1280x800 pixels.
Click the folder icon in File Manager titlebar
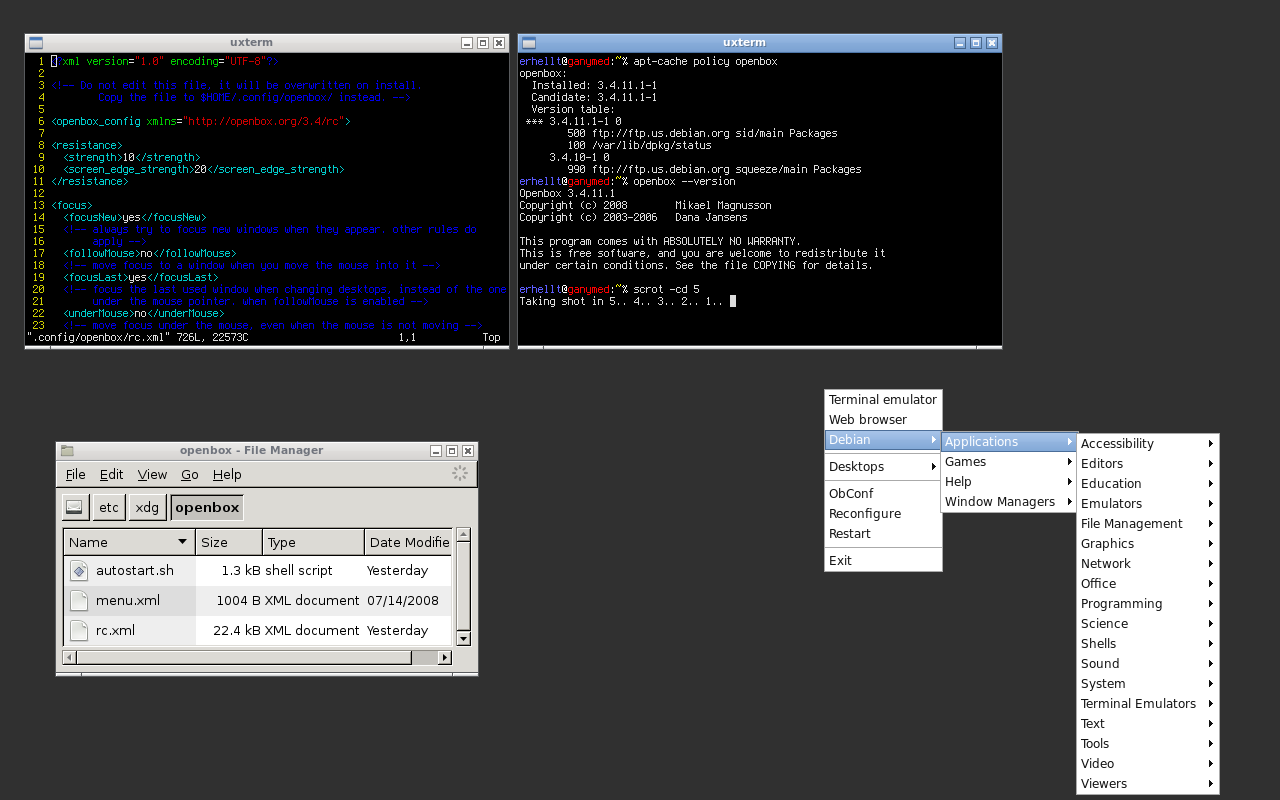[x=66, y=450]
